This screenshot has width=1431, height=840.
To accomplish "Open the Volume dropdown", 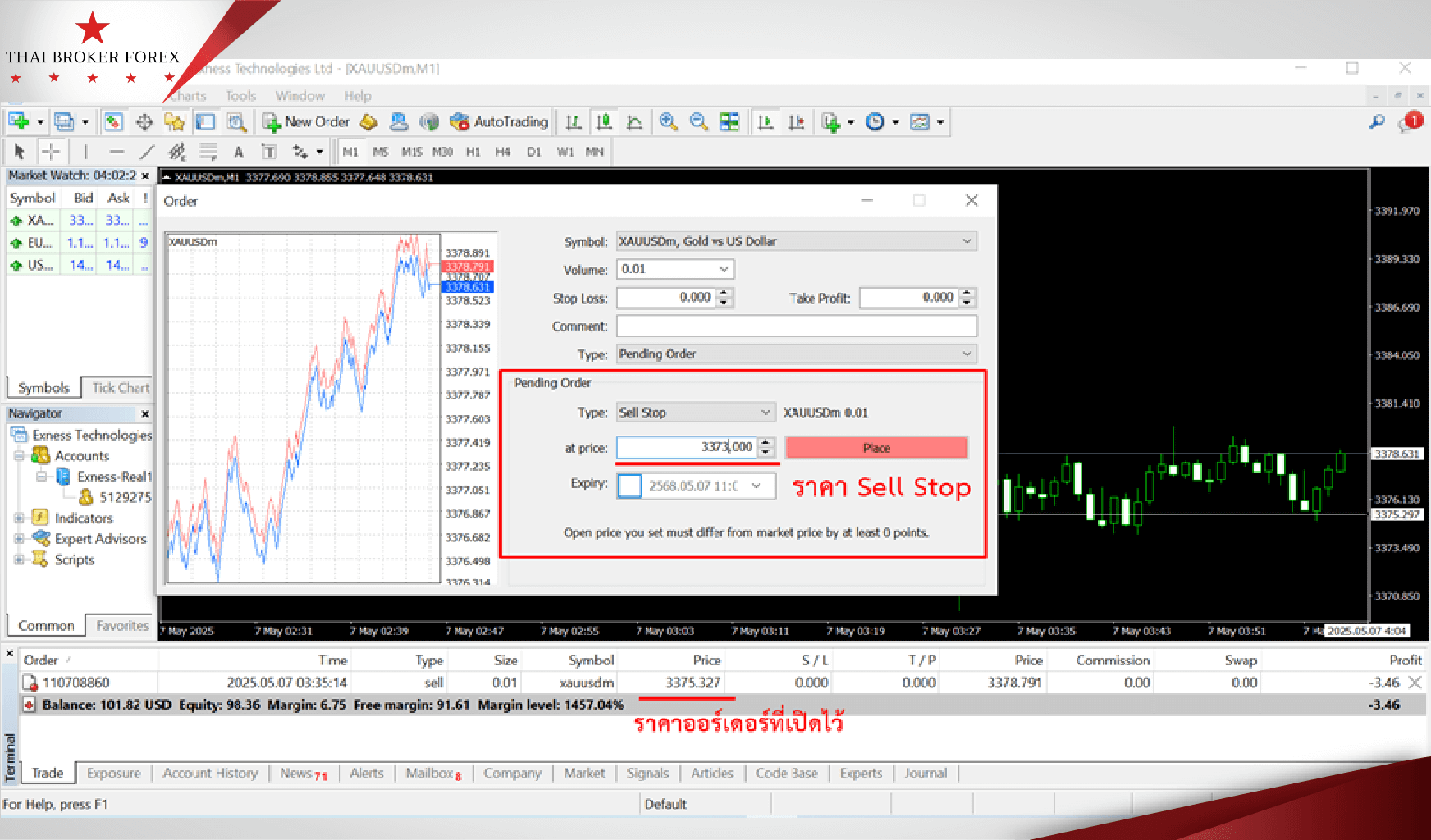I will click(x=724, y=269).
